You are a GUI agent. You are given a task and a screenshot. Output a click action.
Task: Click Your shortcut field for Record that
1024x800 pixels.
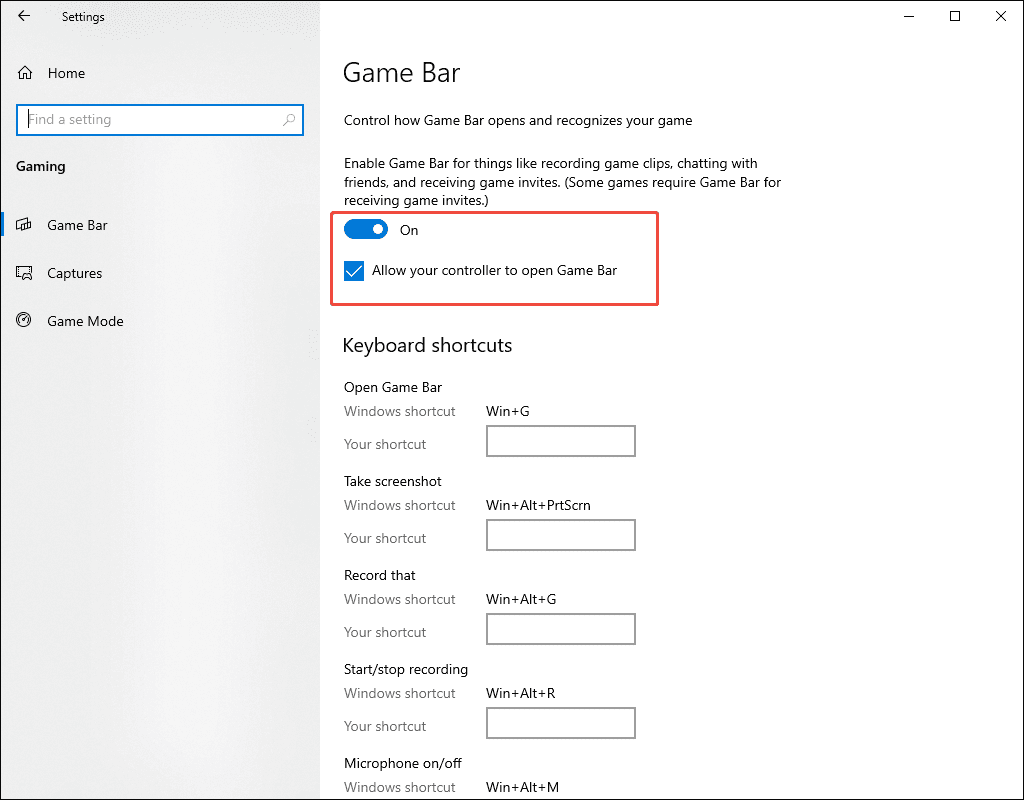[x=560, y=629]
